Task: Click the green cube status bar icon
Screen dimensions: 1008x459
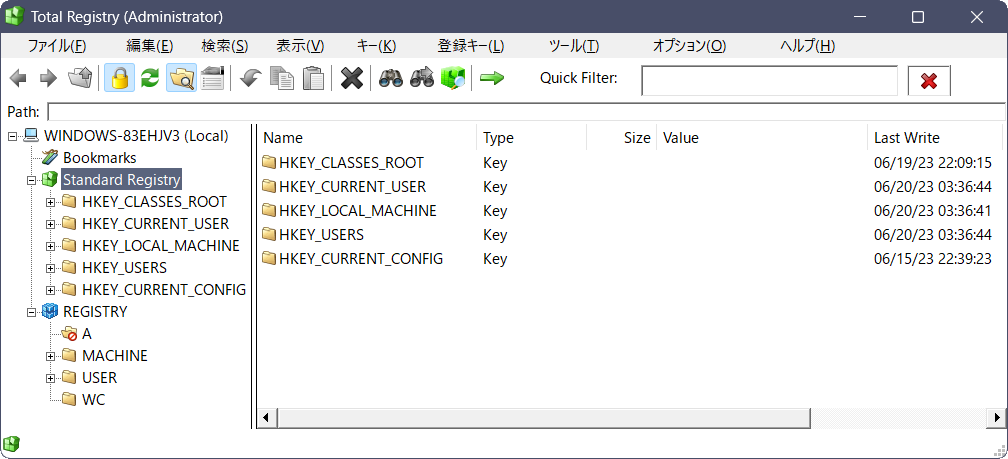Action: click(11, 444)
